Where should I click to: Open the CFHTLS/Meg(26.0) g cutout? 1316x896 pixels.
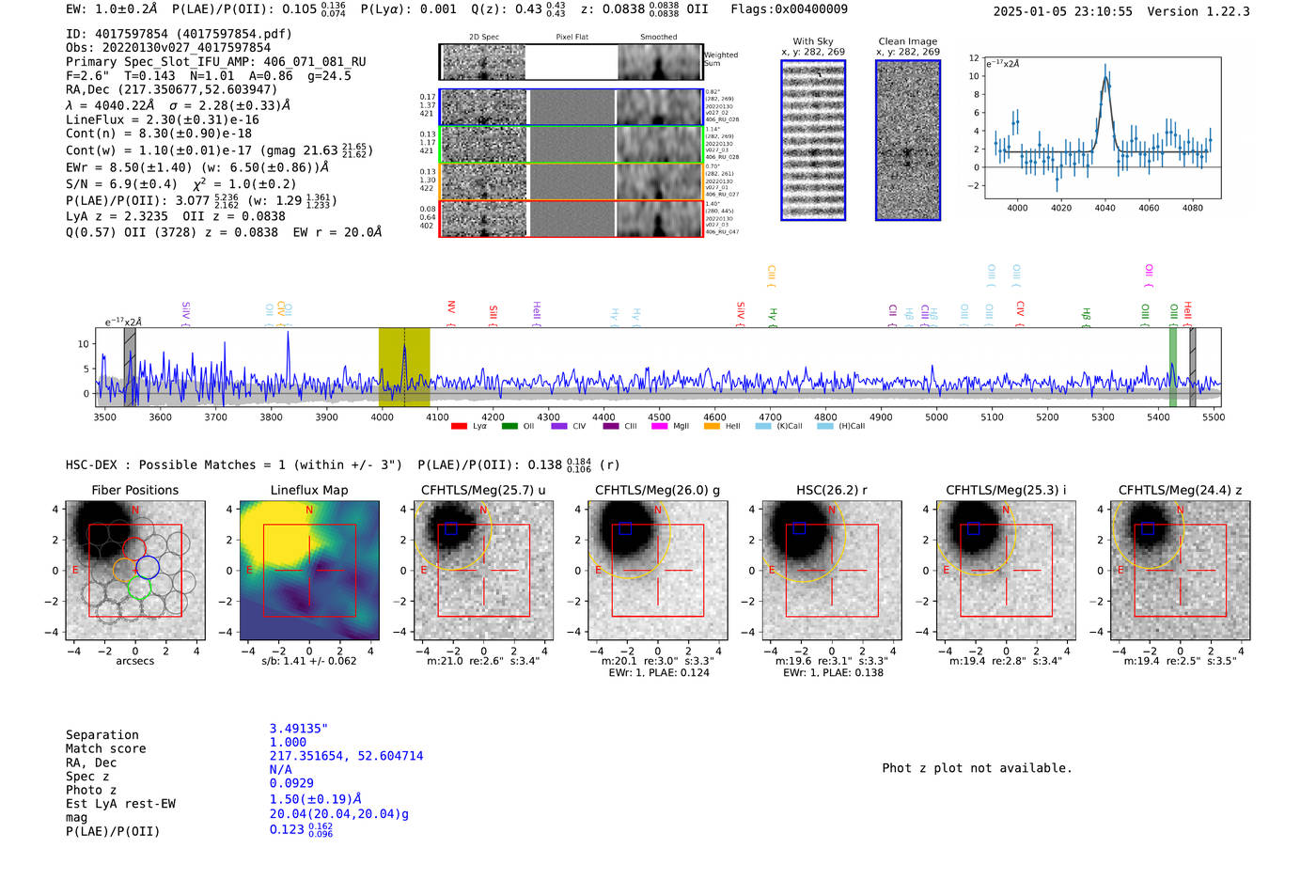click(657, 570)
